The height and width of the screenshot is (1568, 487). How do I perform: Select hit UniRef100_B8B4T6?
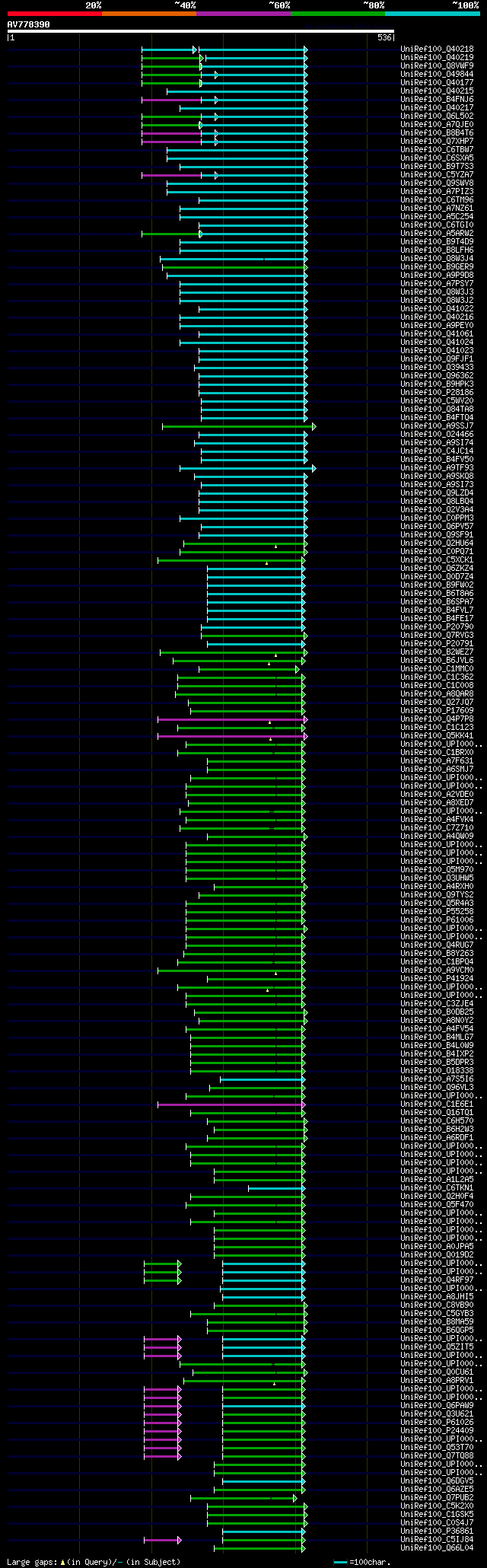coord(437,132)
